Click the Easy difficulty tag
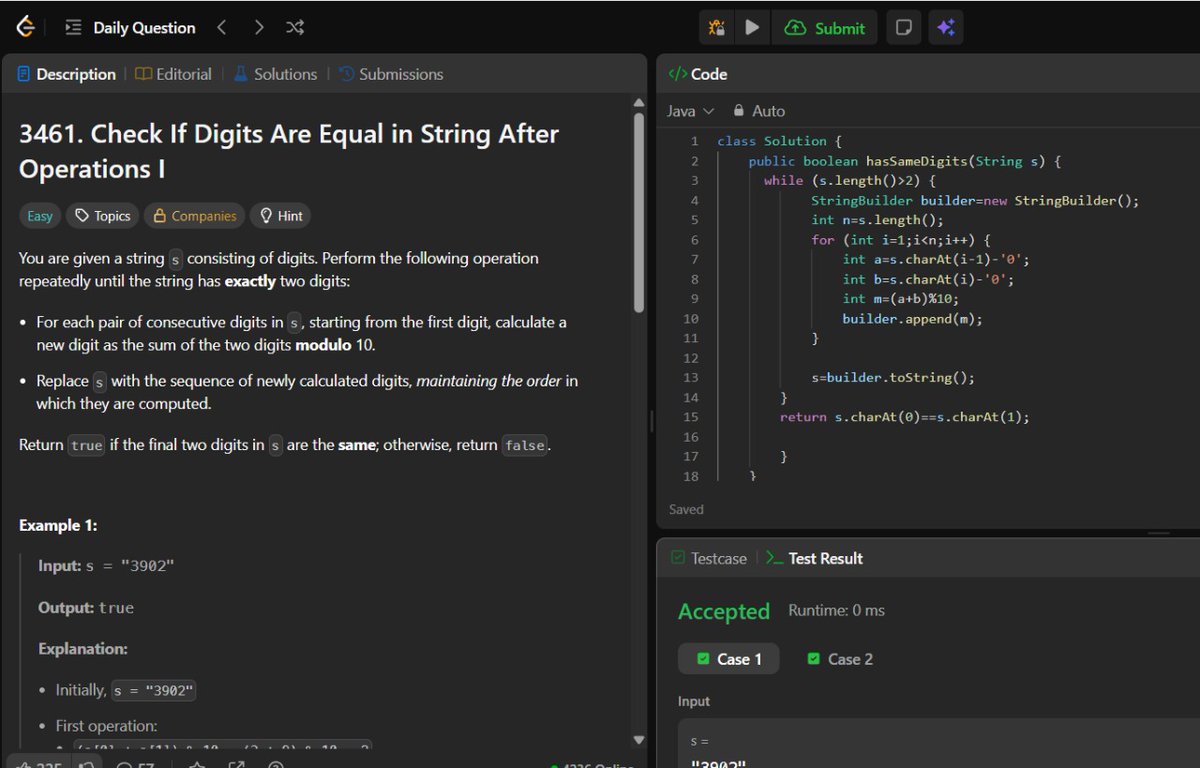This screenshot has width=1200, height=768. click(40, 215)
